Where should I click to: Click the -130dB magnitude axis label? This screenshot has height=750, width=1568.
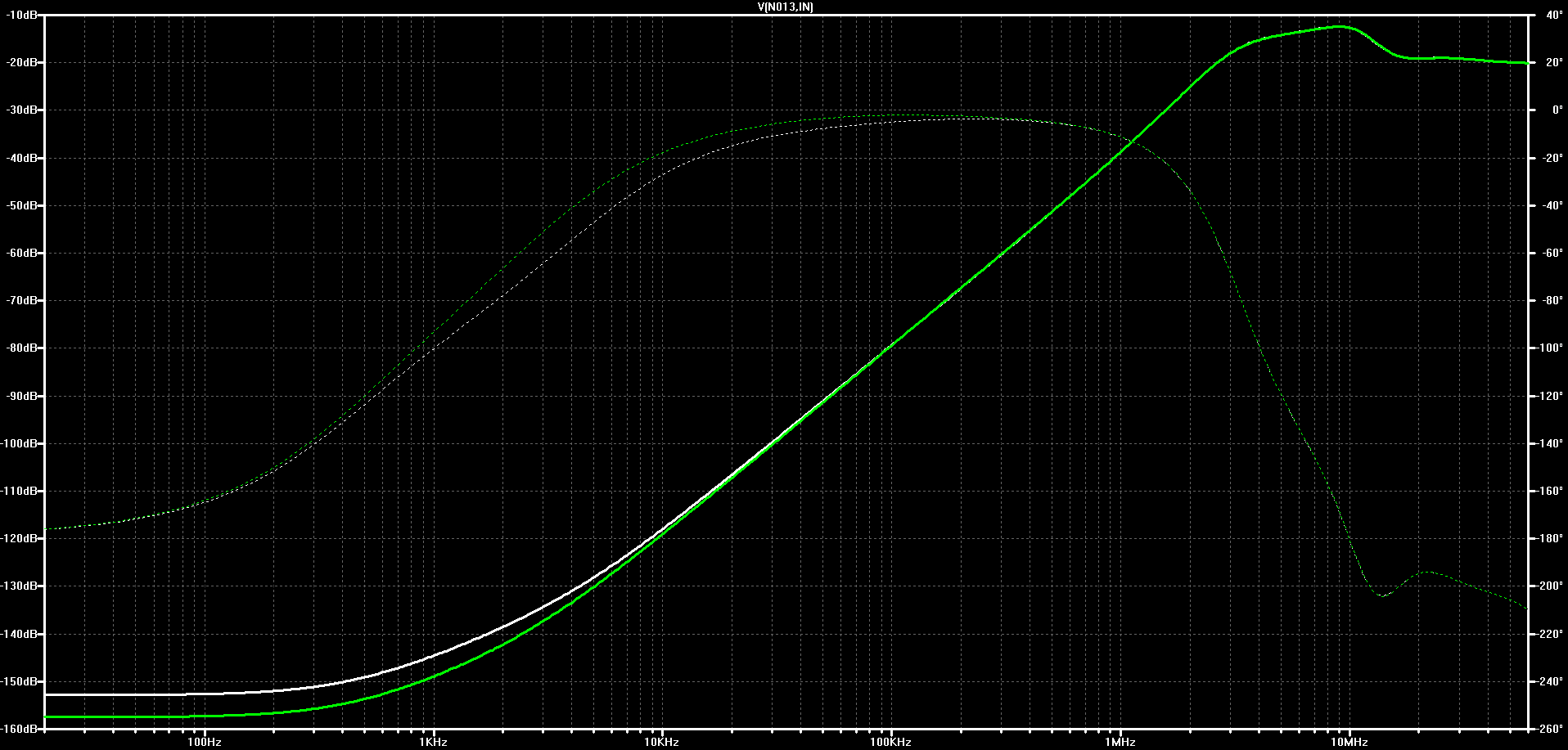[x=20, y=586]
